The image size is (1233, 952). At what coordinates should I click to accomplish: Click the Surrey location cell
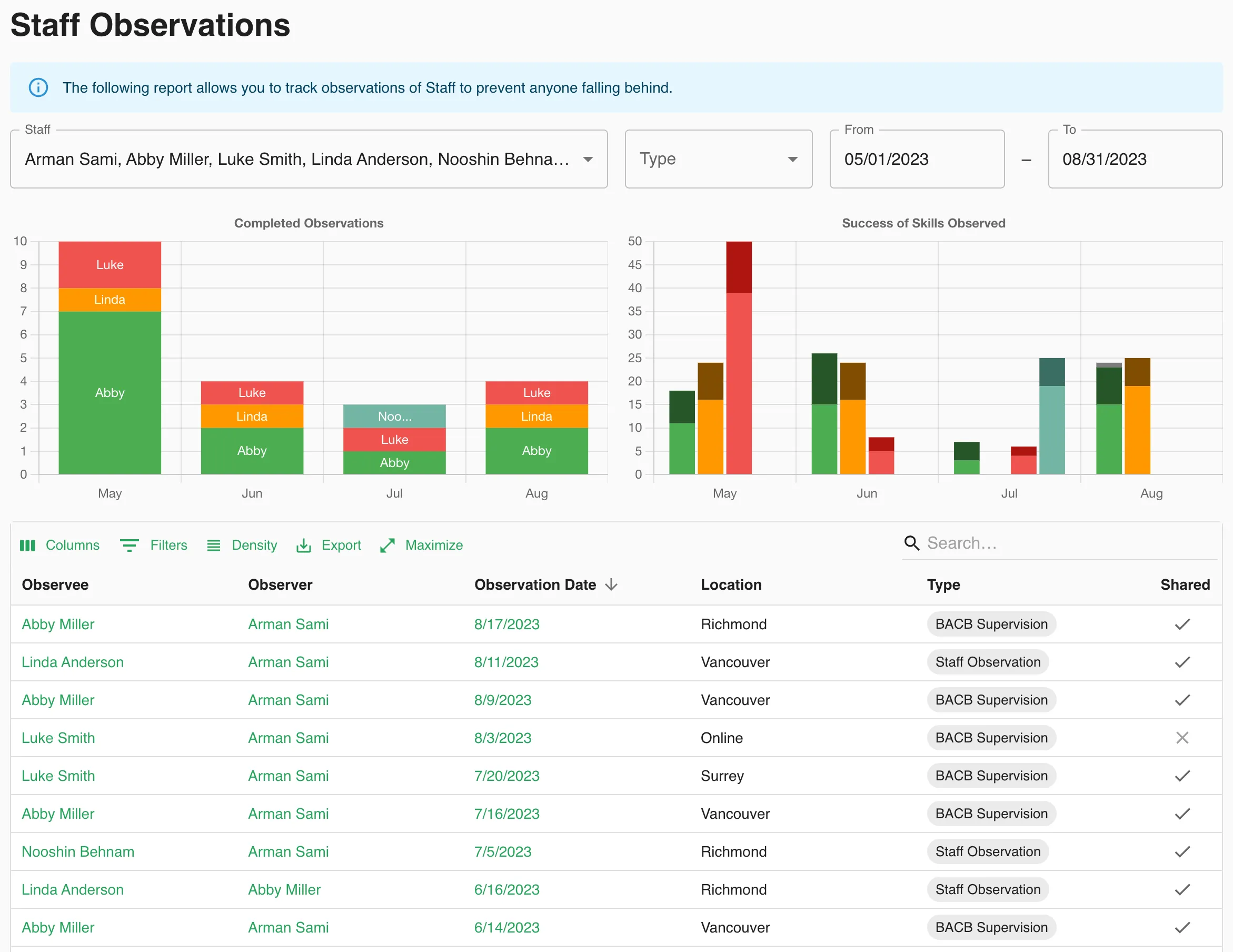pyautogui.click(x=722, y=776)
